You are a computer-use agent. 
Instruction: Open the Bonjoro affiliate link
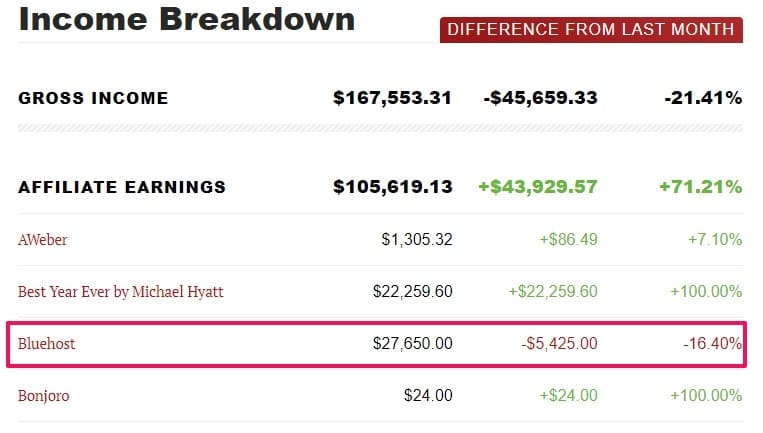(x=43, y=396)
